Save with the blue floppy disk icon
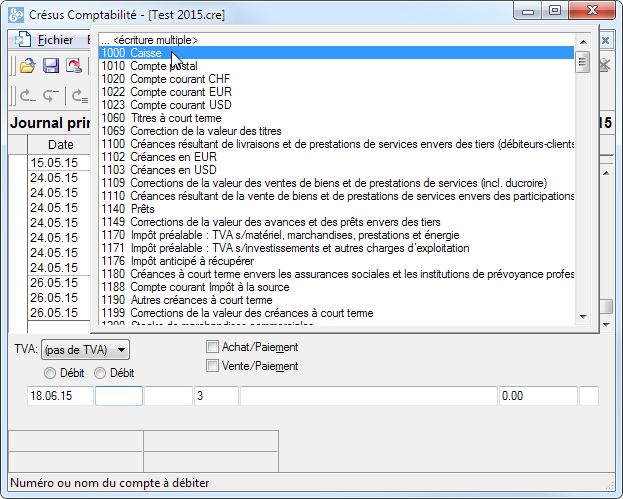 pos(51,66)
